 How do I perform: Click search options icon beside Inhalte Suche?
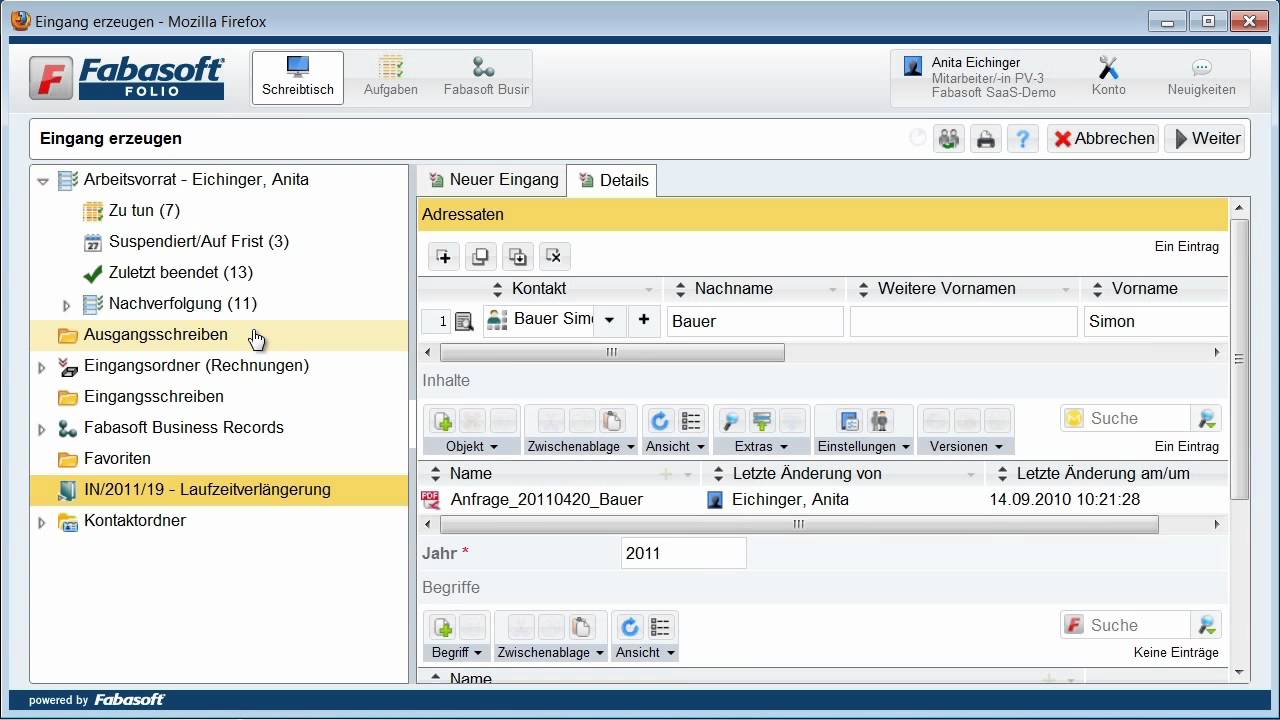(x=1207, y=419)
